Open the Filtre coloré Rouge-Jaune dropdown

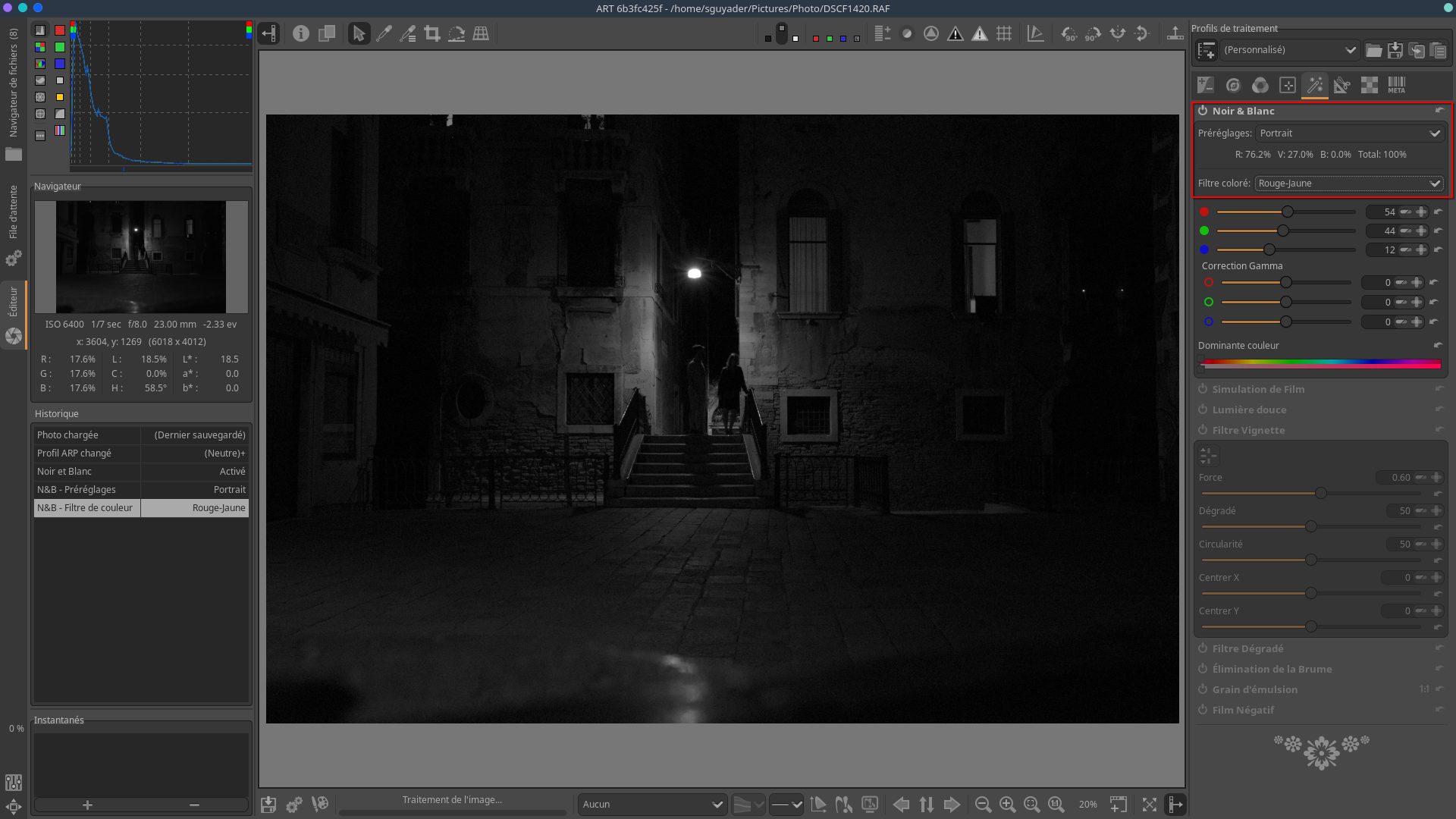pos(1348,184)
